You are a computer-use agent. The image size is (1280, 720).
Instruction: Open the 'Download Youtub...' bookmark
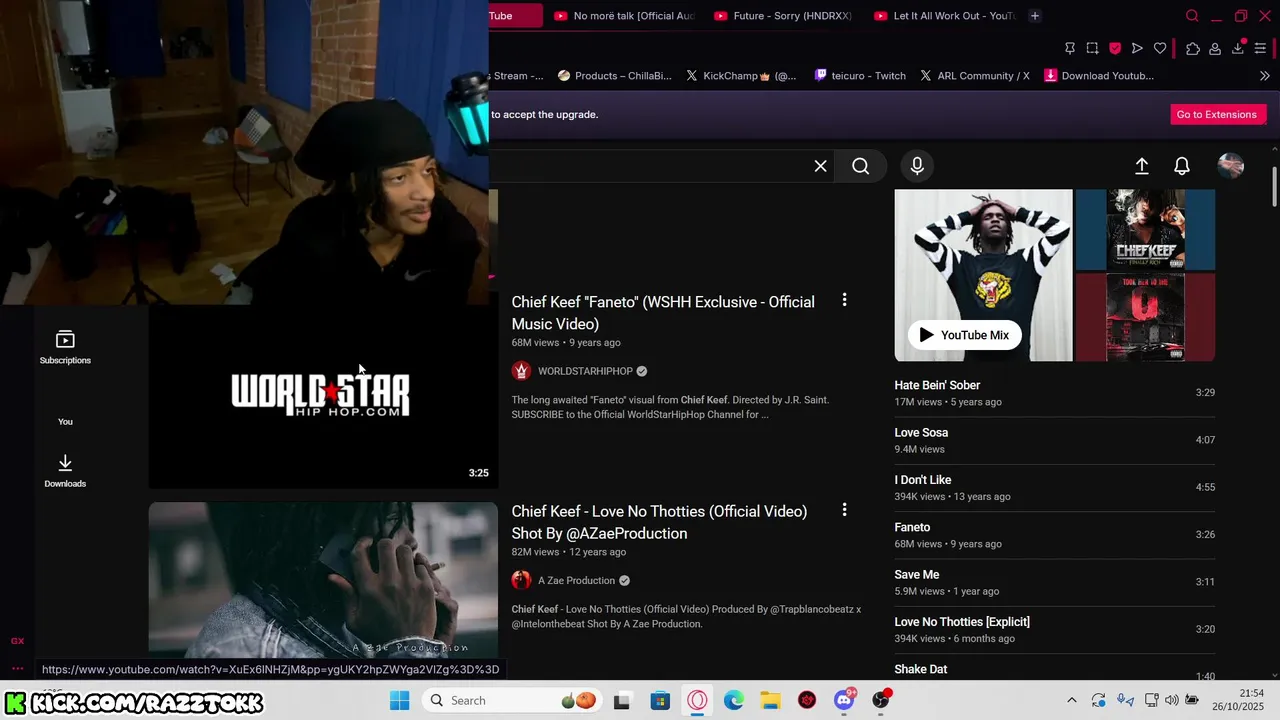click(x=1099, y=76)
